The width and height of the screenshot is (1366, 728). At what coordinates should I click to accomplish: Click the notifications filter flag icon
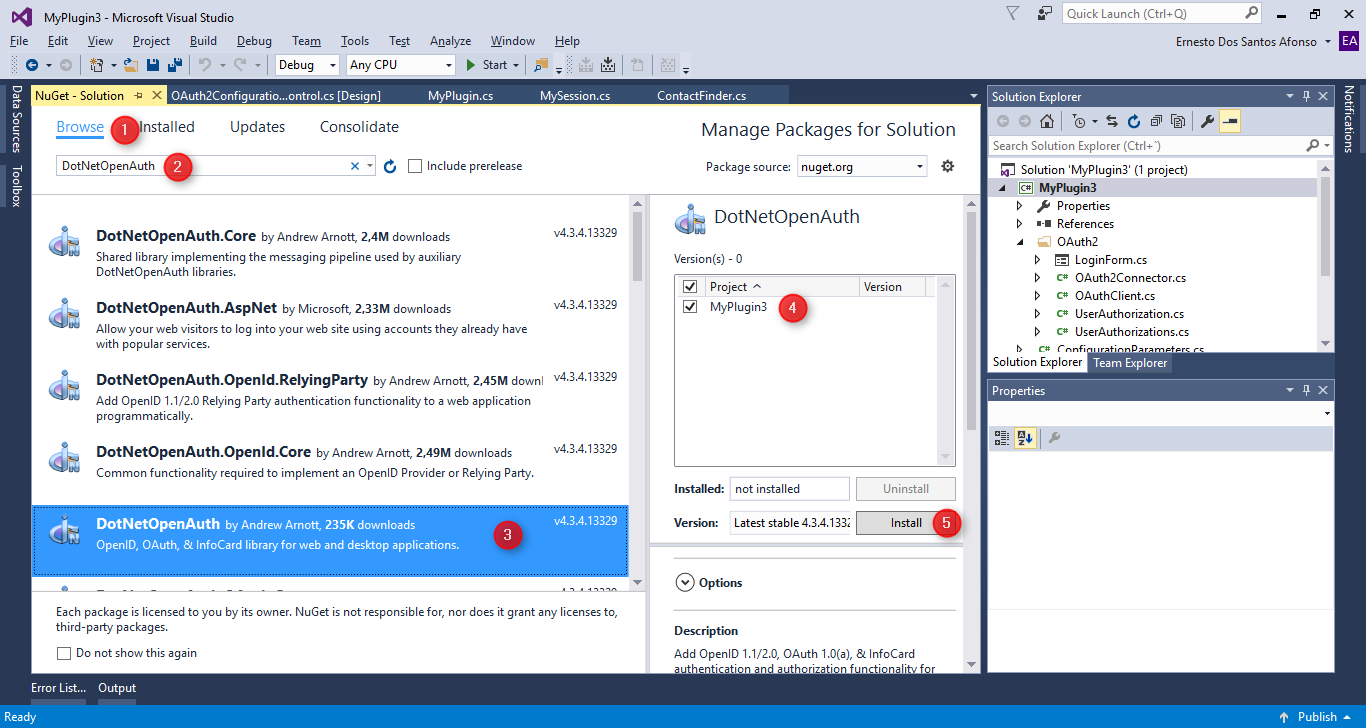[x=1013, y=13]
